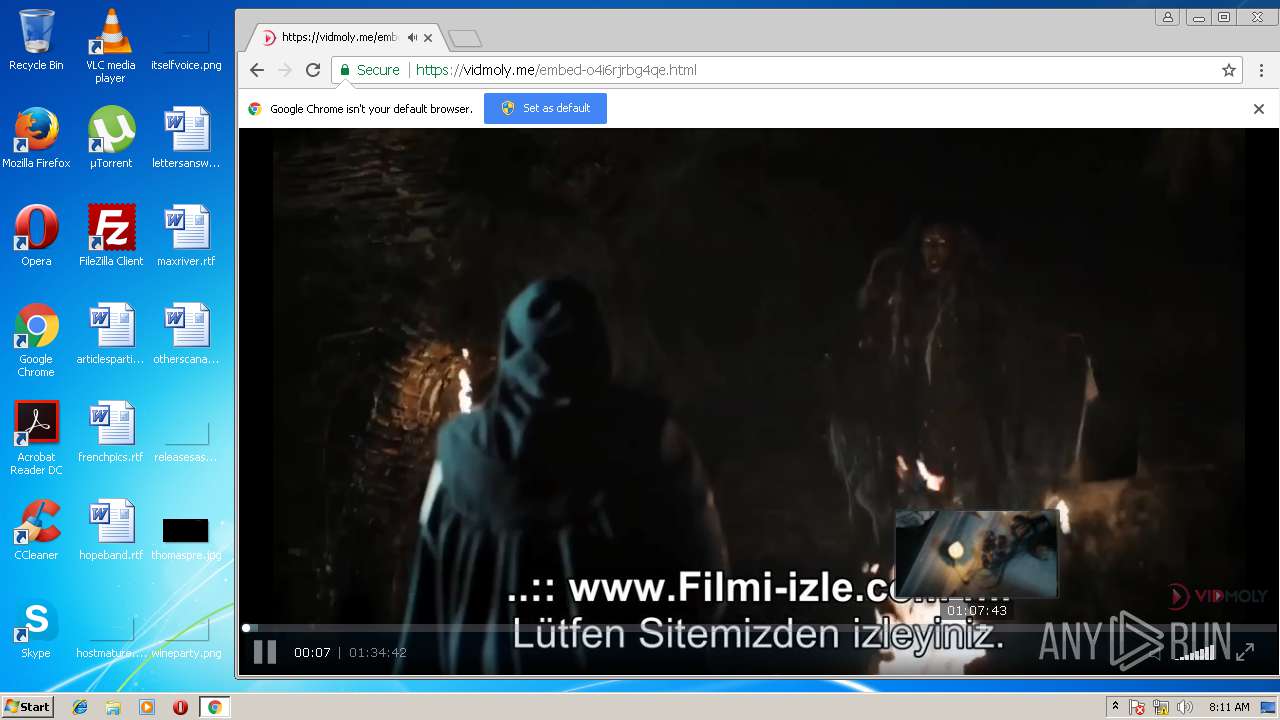Screen dimensions: 1280x720
Task: Open otherscana... document on desktop
Action: (x=186, y=334)
